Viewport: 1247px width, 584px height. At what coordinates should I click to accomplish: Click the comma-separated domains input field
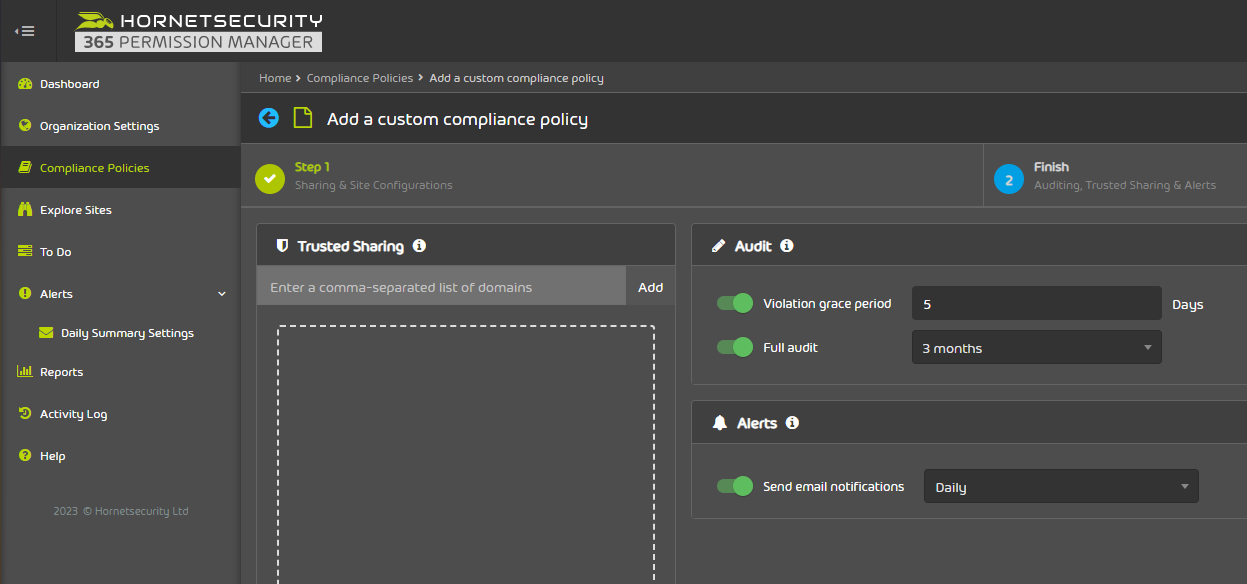tap(441, 286)
